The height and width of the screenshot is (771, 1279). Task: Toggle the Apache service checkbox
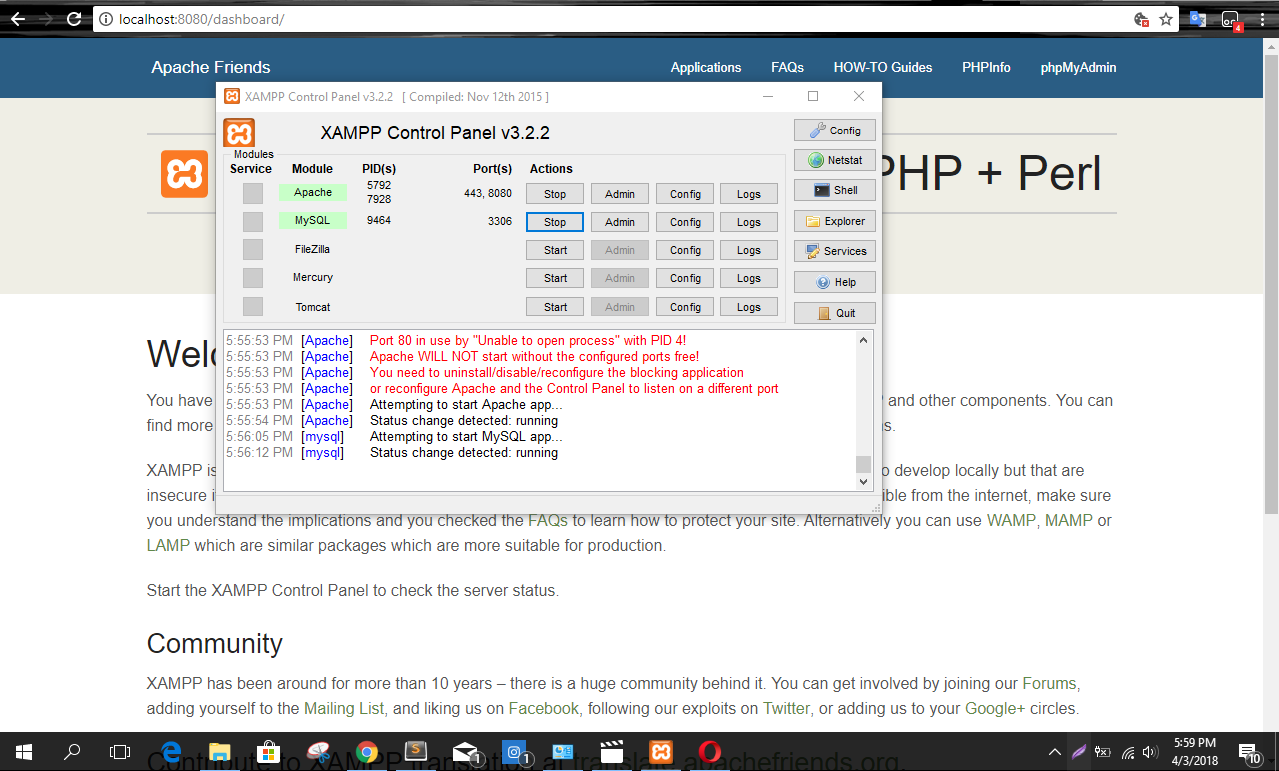253,193
